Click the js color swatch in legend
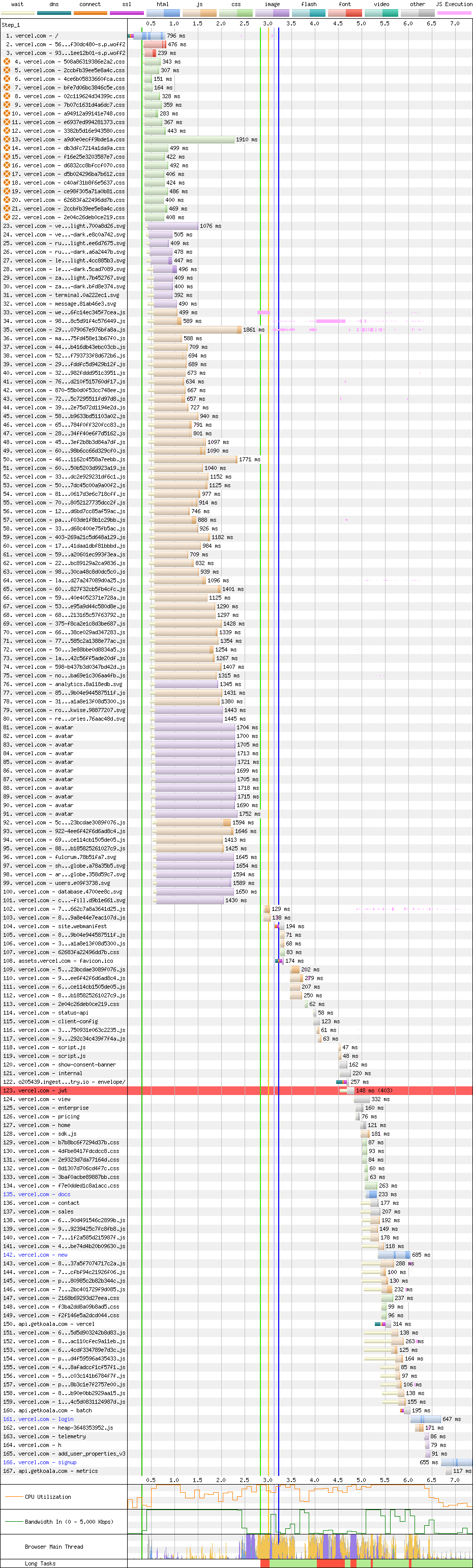 (199, 13)
